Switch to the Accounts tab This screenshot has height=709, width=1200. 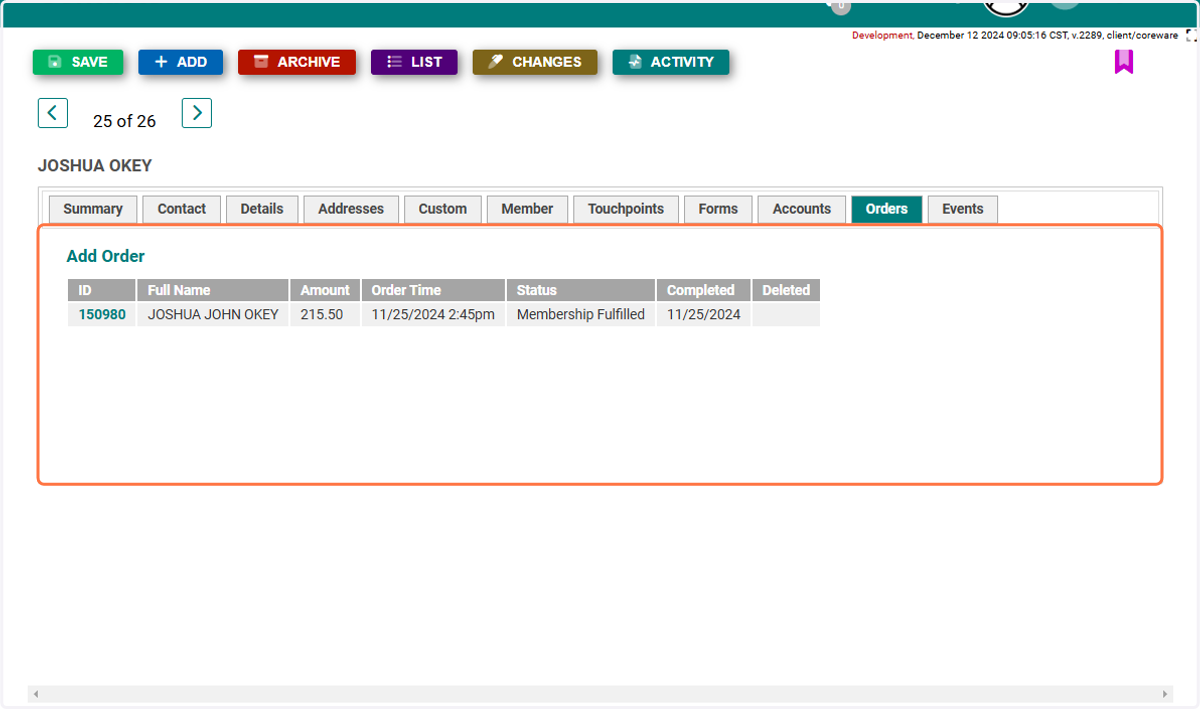click(x=802, y=209)
